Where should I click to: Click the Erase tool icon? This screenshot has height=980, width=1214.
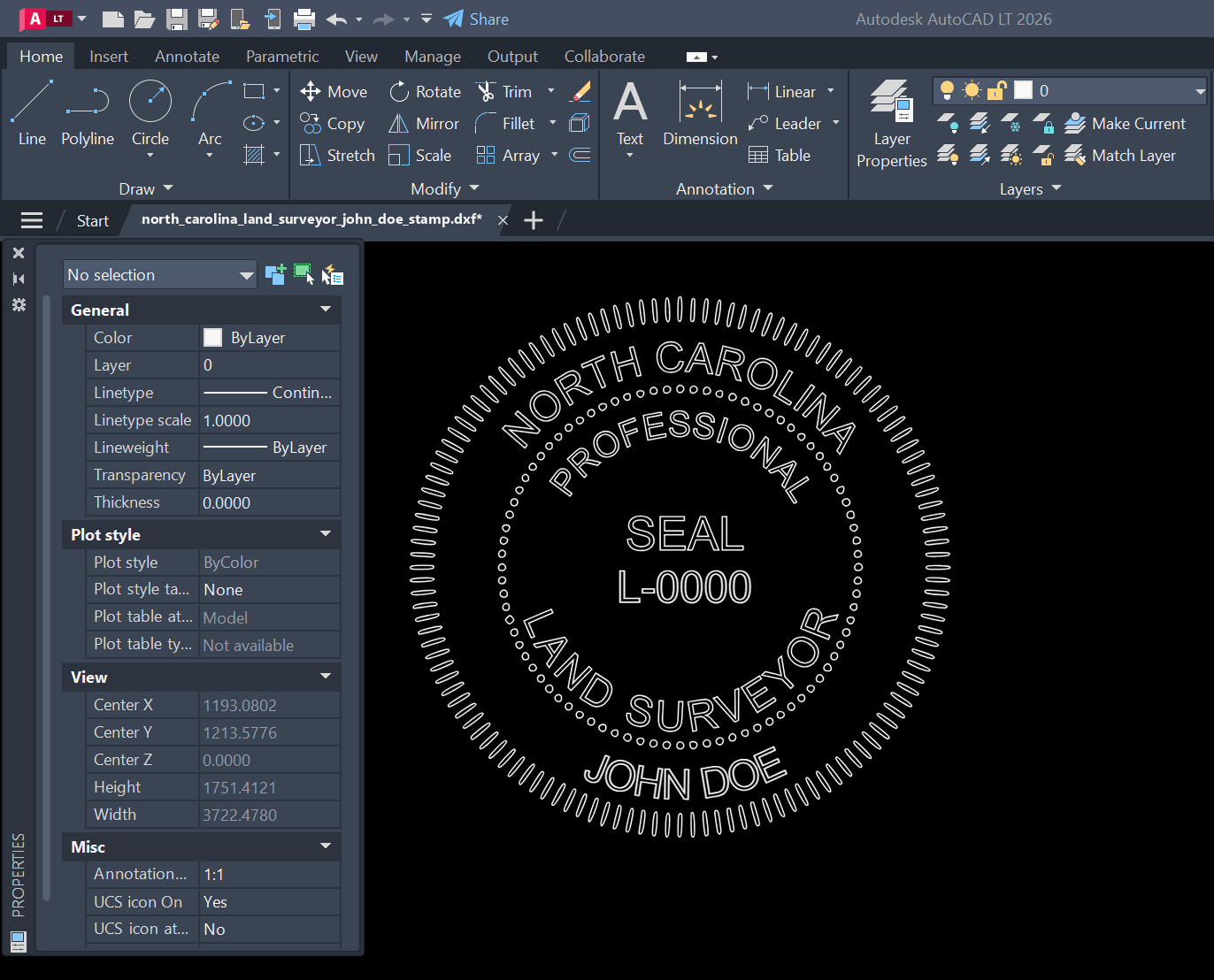[x=580, y=91]
